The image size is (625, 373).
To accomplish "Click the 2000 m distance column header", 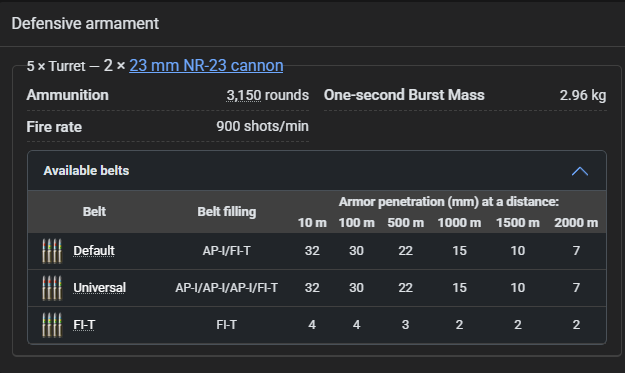I will click(x=576, y=223).
